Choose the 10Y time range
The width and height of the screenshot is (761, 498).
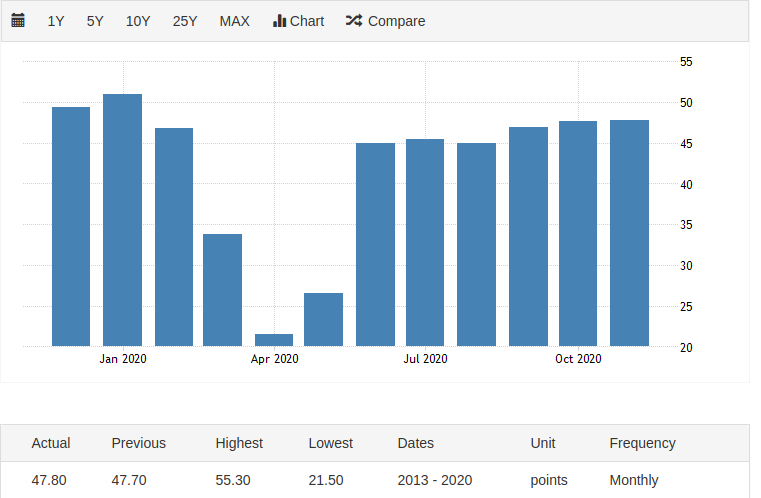coord(138,21)
